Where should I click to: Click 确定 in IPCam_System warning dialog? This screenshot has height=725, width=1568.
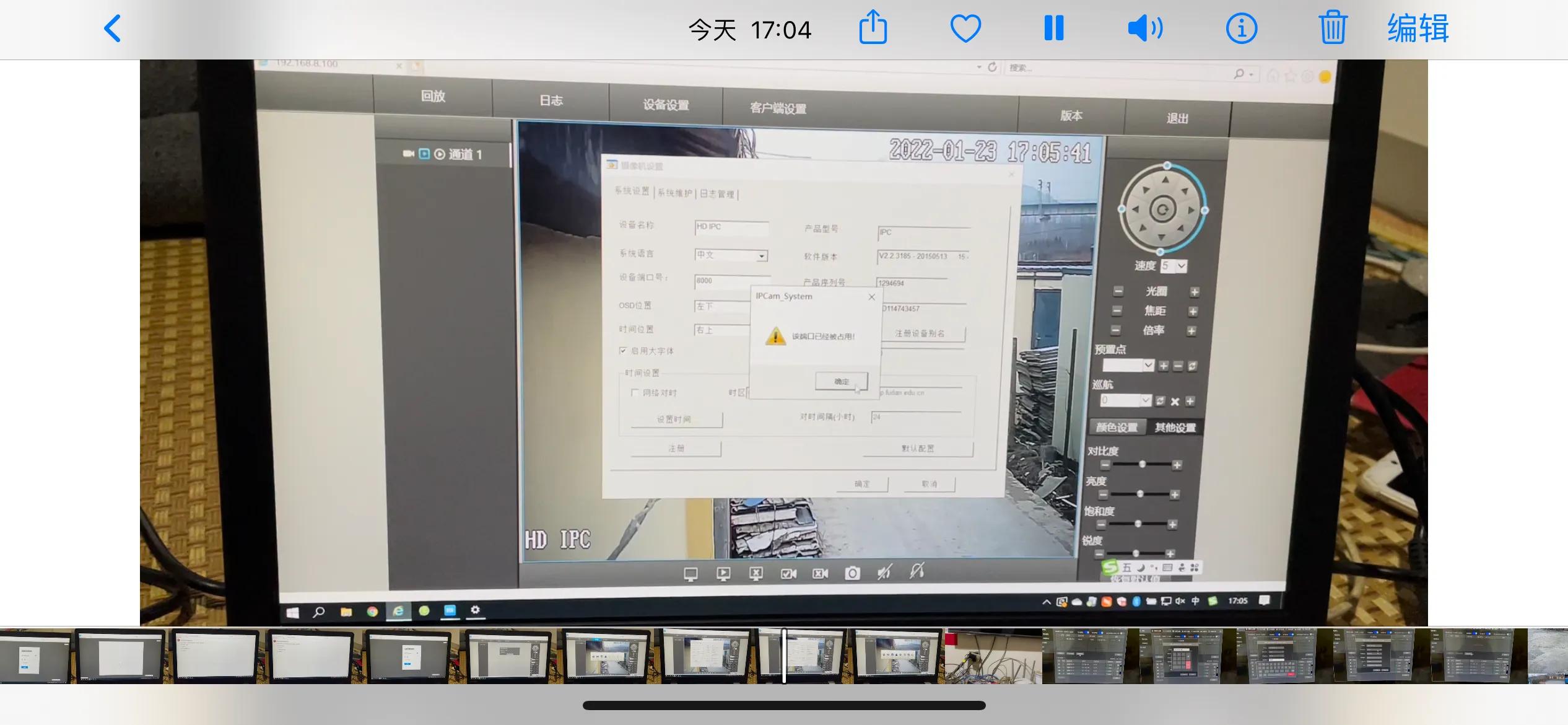tap(841, 381)
